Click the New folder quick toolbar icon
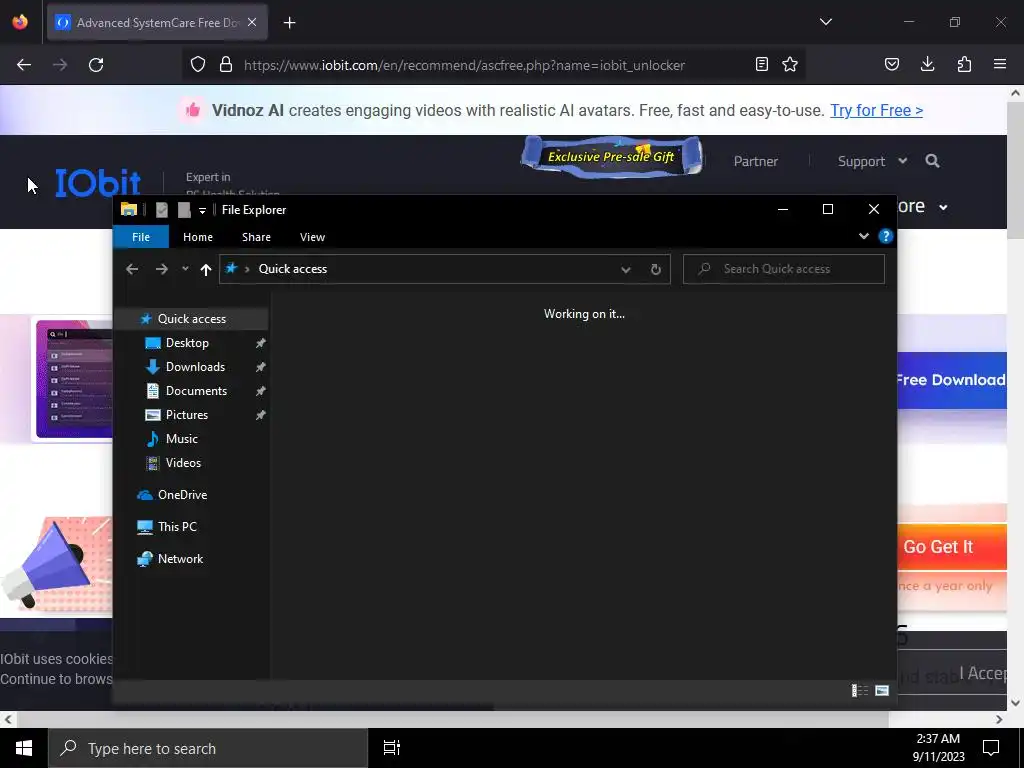The image size is (1024, 768). click(x=184, y=210)
